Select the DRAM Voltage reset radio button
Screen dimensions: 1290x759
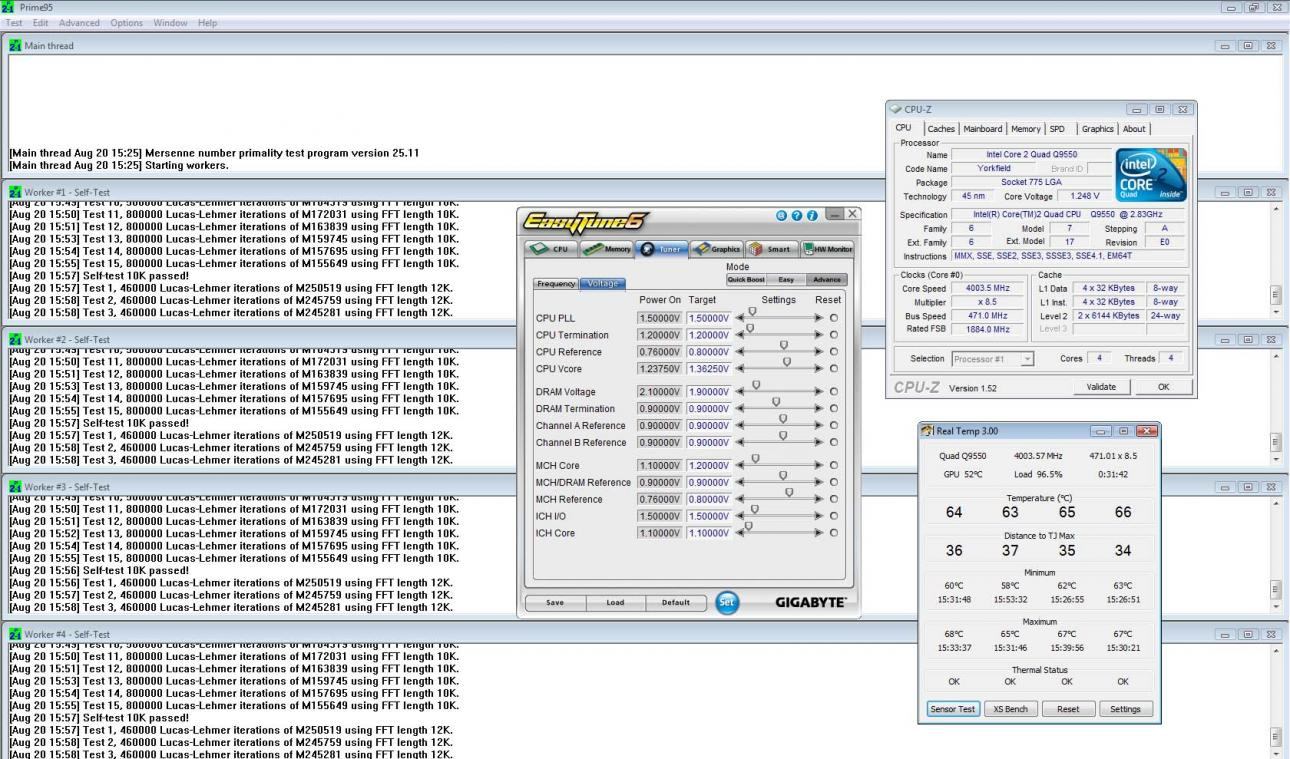tap(834, 392)
